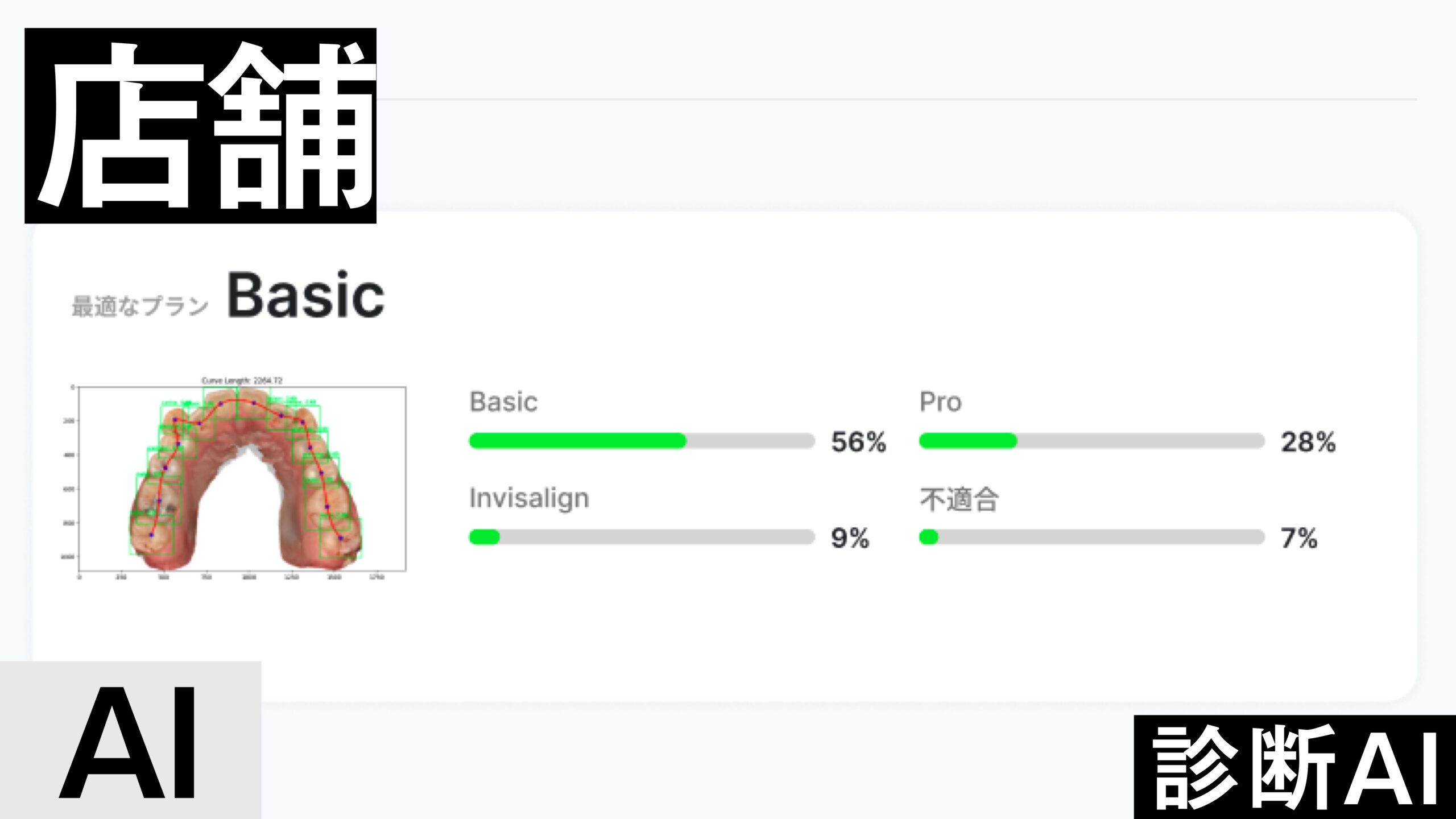Click the Pro progress bar
The image size is (1456, 819).
point(1091,441)
